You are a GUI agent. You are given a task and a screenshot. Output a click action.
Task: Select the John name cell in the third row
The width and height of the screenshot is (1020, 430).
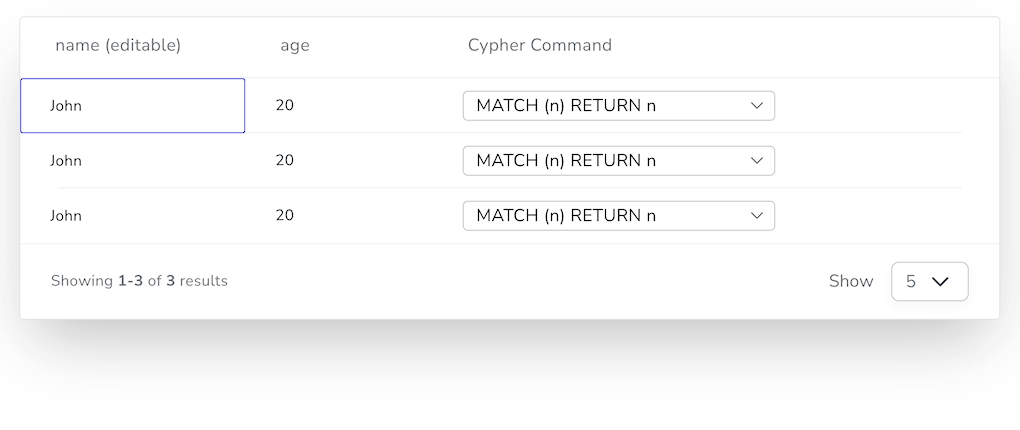point(66,215)
